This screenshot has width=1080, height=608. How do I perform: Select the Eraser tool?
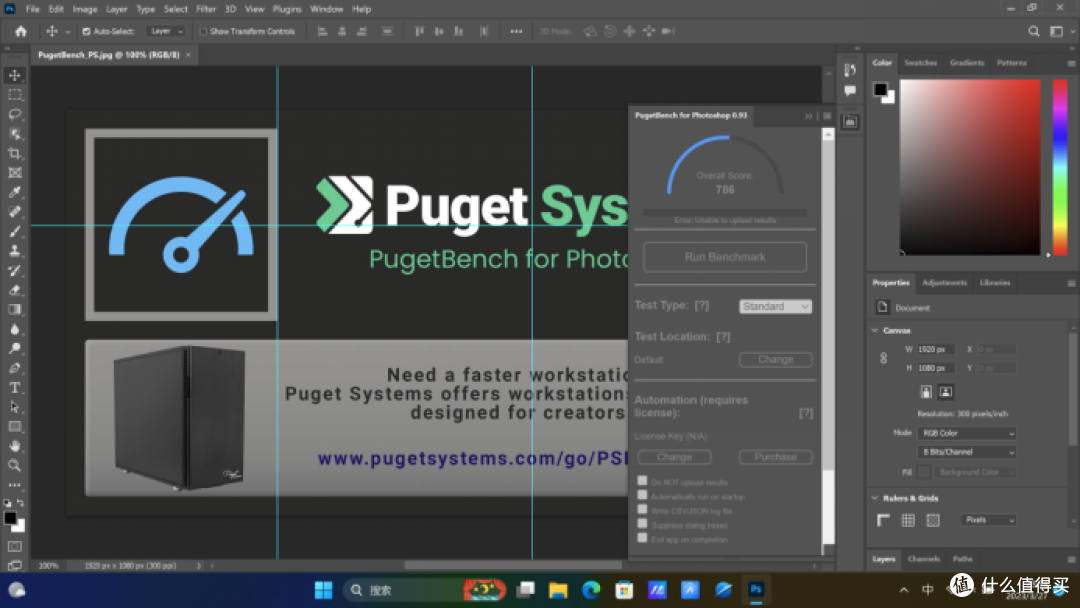[14, 290]
